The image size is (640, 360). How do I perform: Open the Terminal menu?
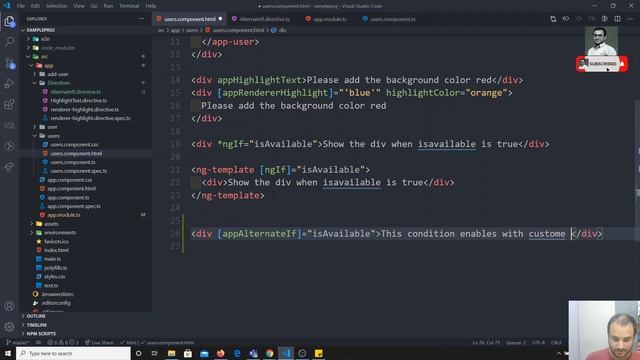pos(129,6)
